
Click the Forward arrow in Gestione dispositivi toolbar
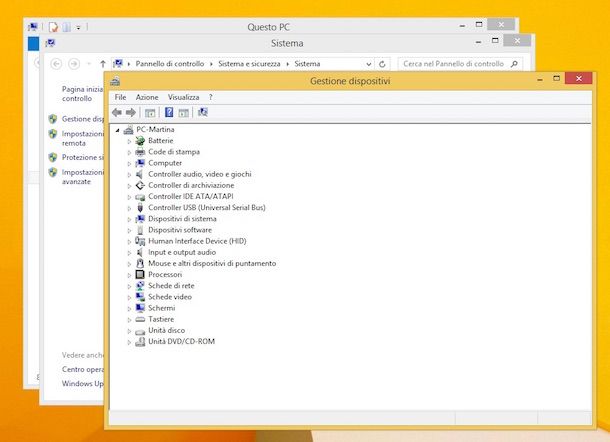(x=131, y=112)
